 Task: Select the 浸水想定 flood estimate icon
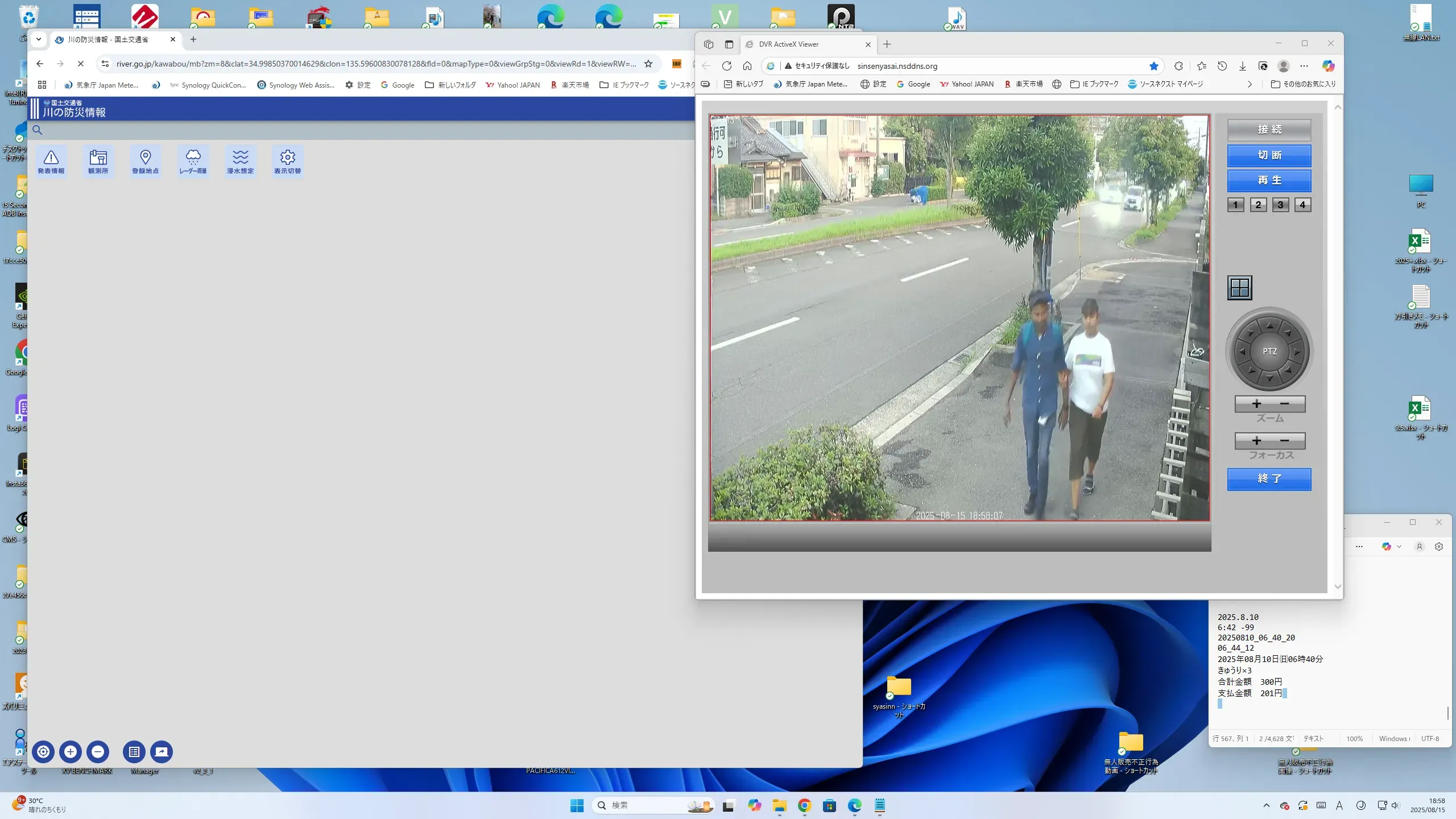pyautogui.click(x=240, y=162)
